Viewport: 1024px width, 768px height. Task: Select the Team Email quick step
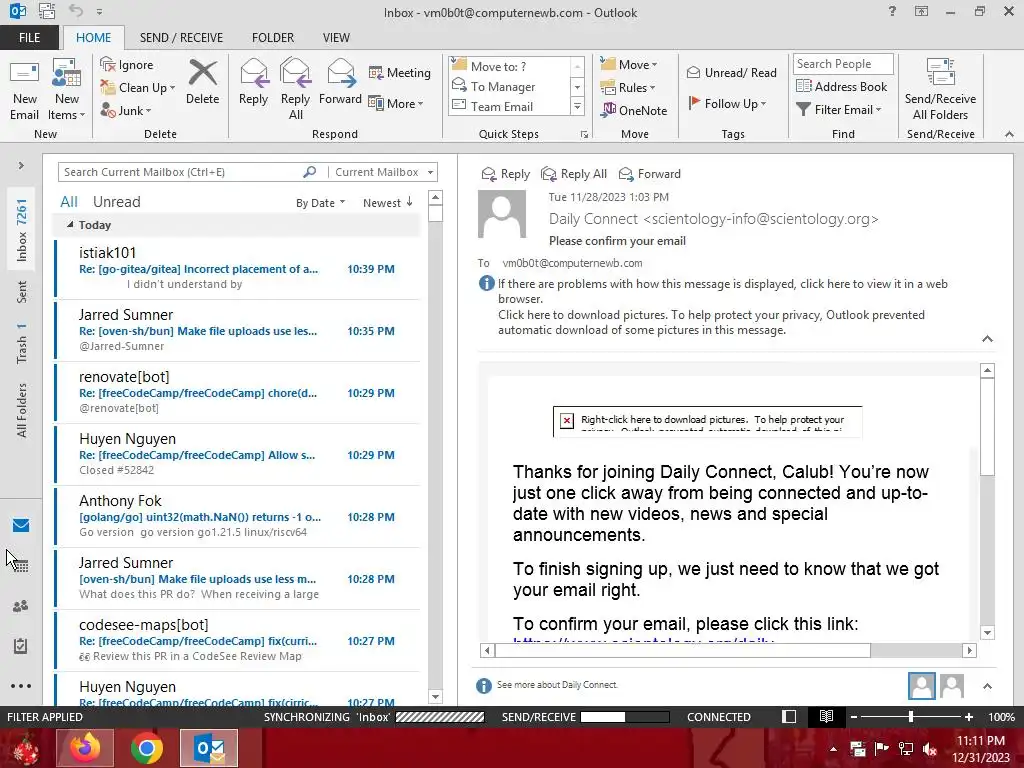click(509, 106)
